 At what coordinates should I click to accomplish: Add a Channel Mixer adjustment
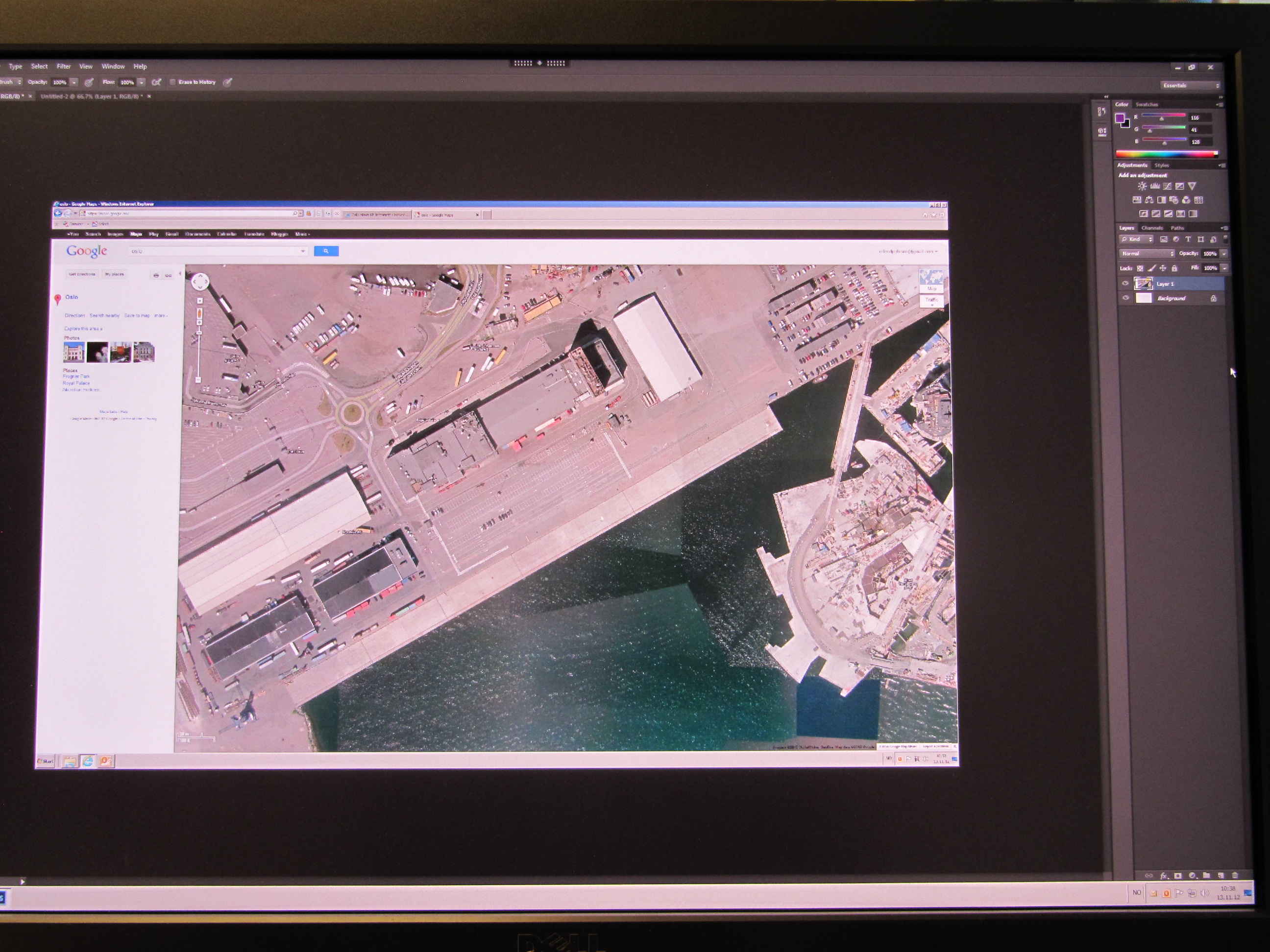[x=1186, y=200]
